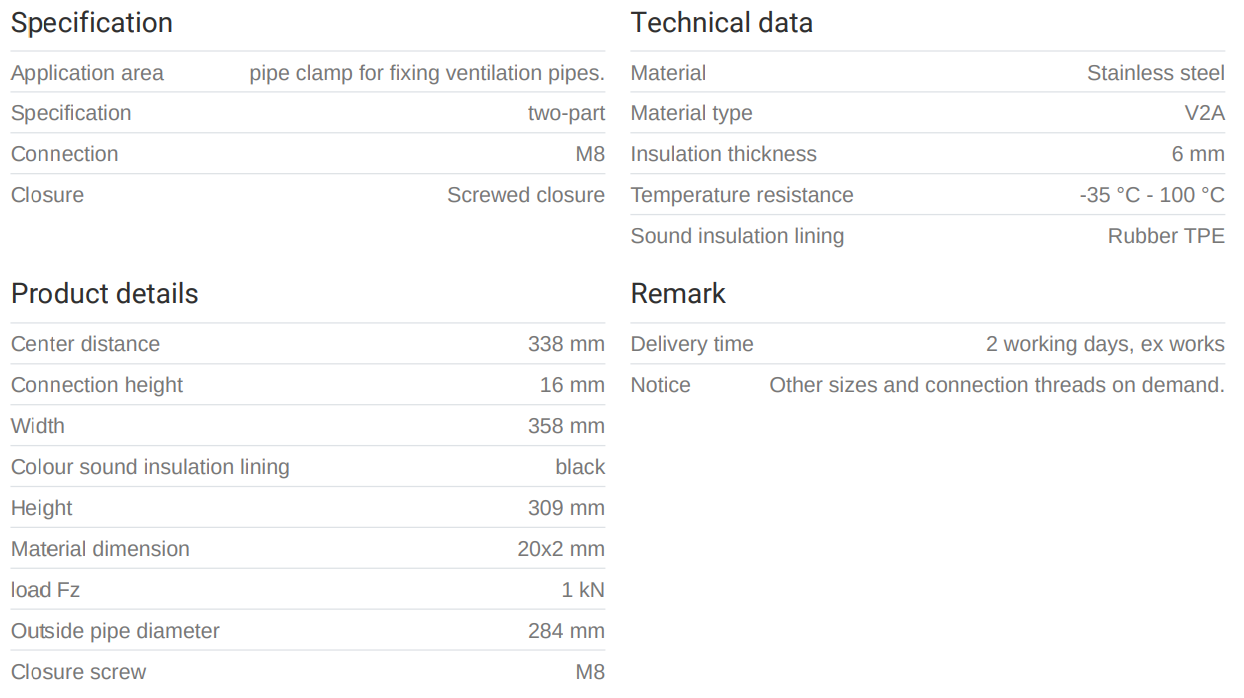Select the Application area row label
This screenshot has width=1244, height=698.
pyautogui.click(x=87, y=73)
